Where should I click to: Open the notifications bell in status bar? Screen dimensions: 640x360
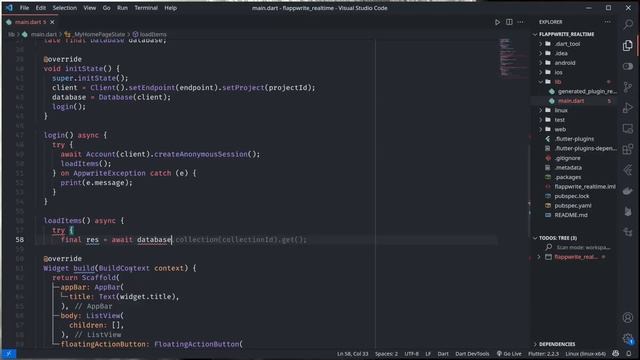coord(629,353)
